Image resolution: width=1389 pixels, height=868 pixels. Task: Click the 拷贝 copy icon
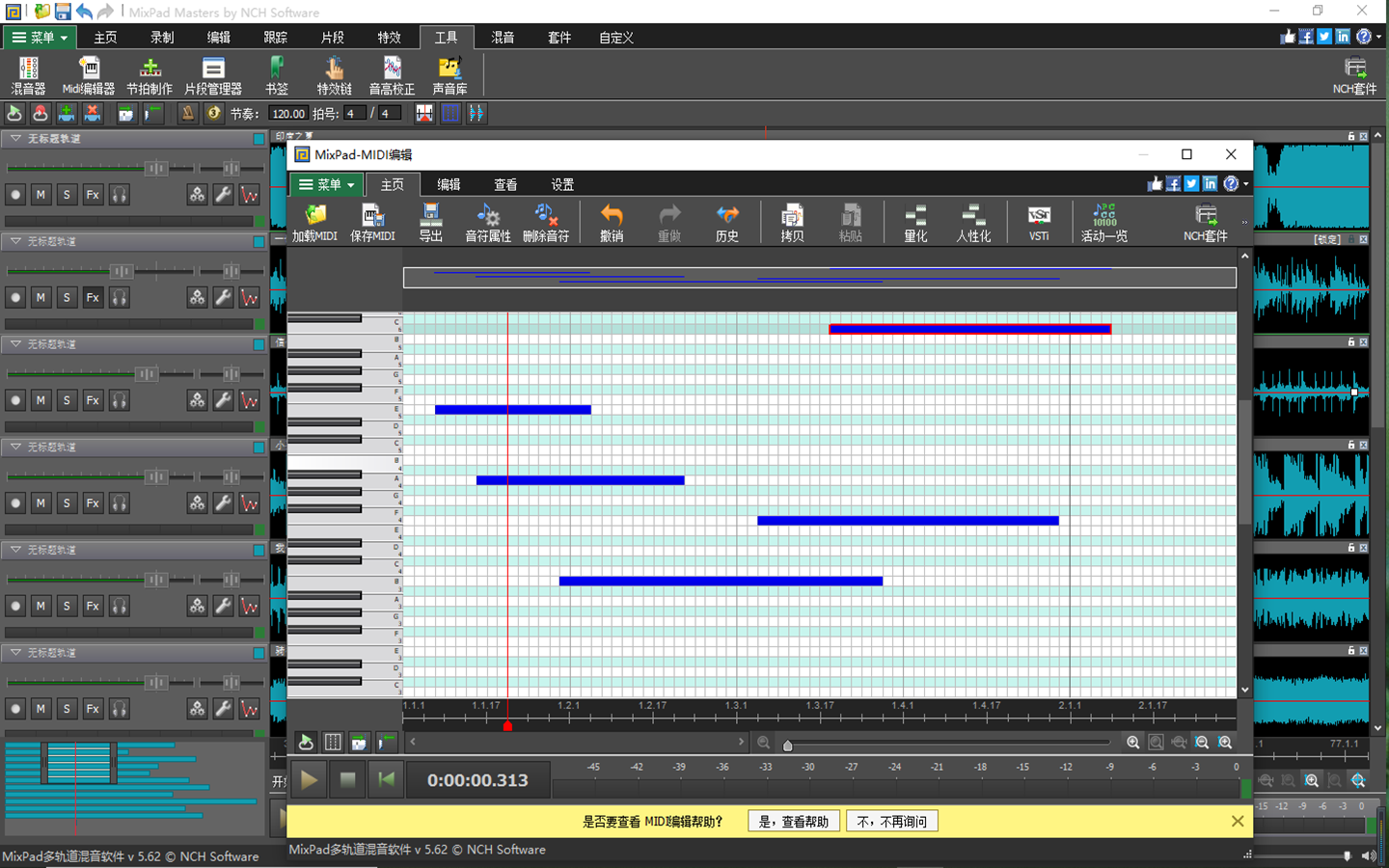pyautogui.click(x=792, y=223)
